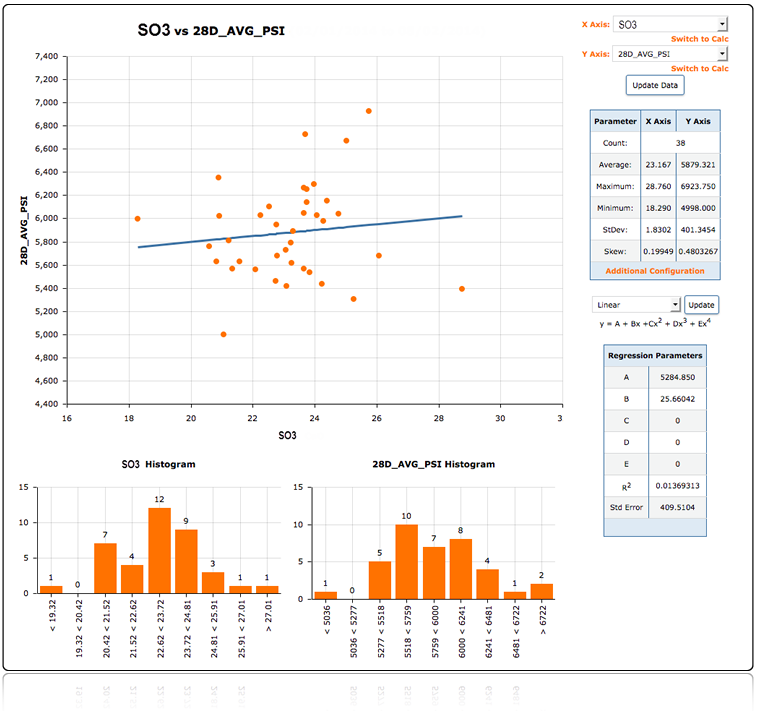The image size is (757, 711).
Task: Click 28D_AVG_PSI histogram bar with count 8
Action: click(460, 565)
